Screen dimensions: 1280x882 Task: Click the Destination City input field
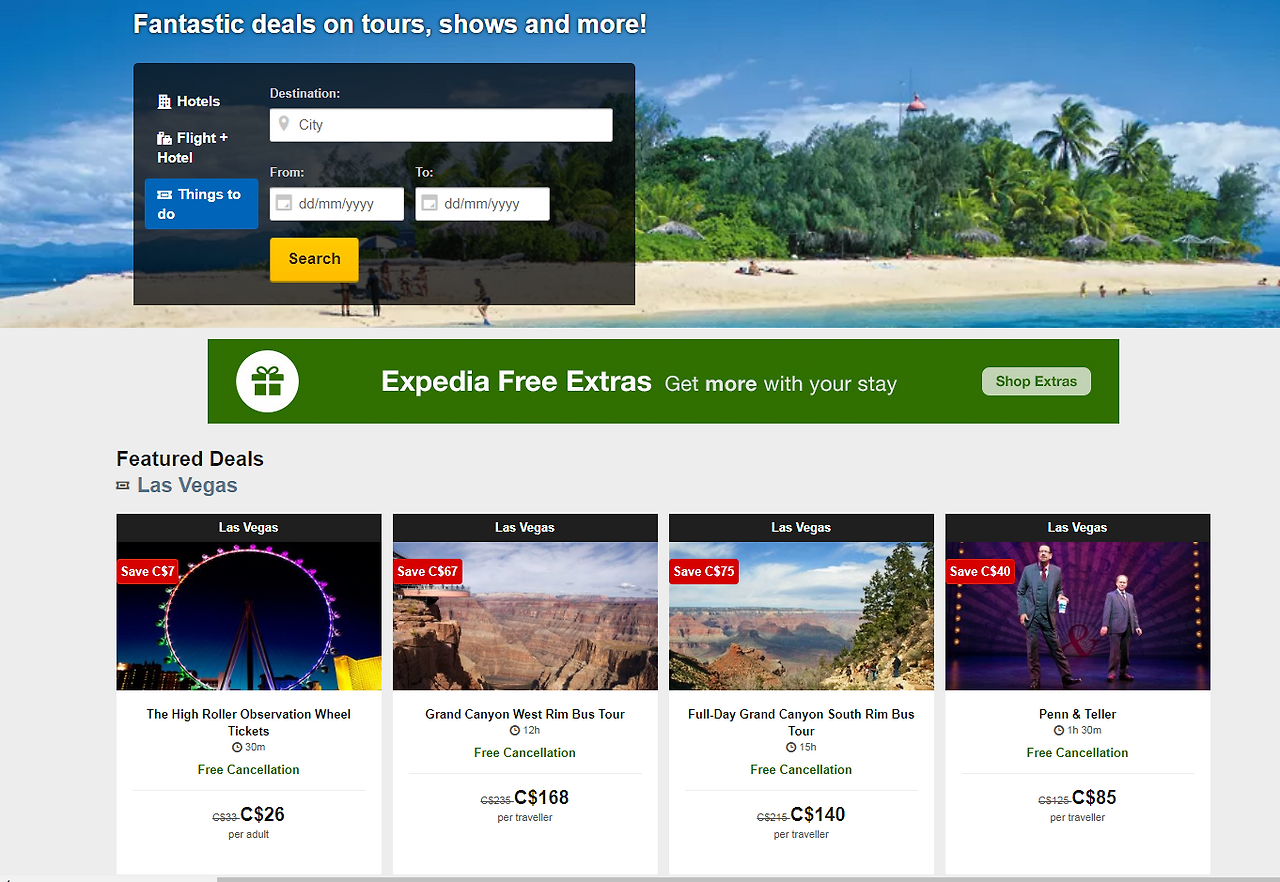(x=441, y=125)
